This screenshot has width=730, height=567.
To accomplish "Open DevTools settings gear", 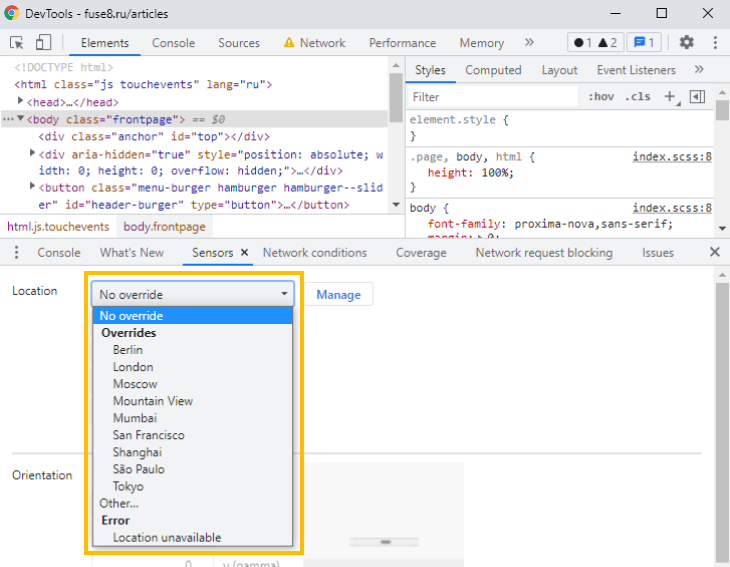I will point(686,43).
